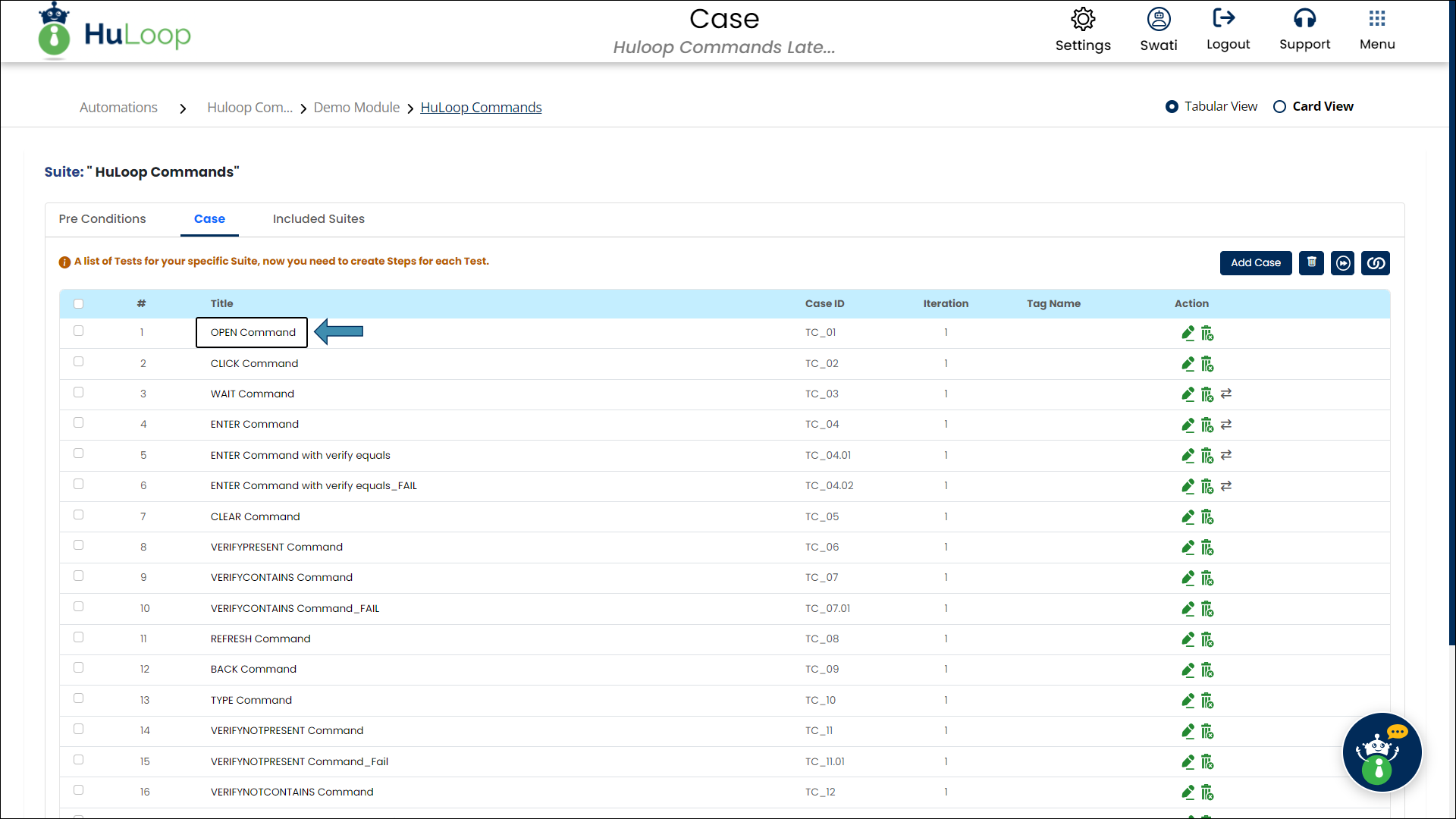Go to Demo Module breadcrumb
The height and width of the screenshot is (819, 1456).
pos(356,108)
